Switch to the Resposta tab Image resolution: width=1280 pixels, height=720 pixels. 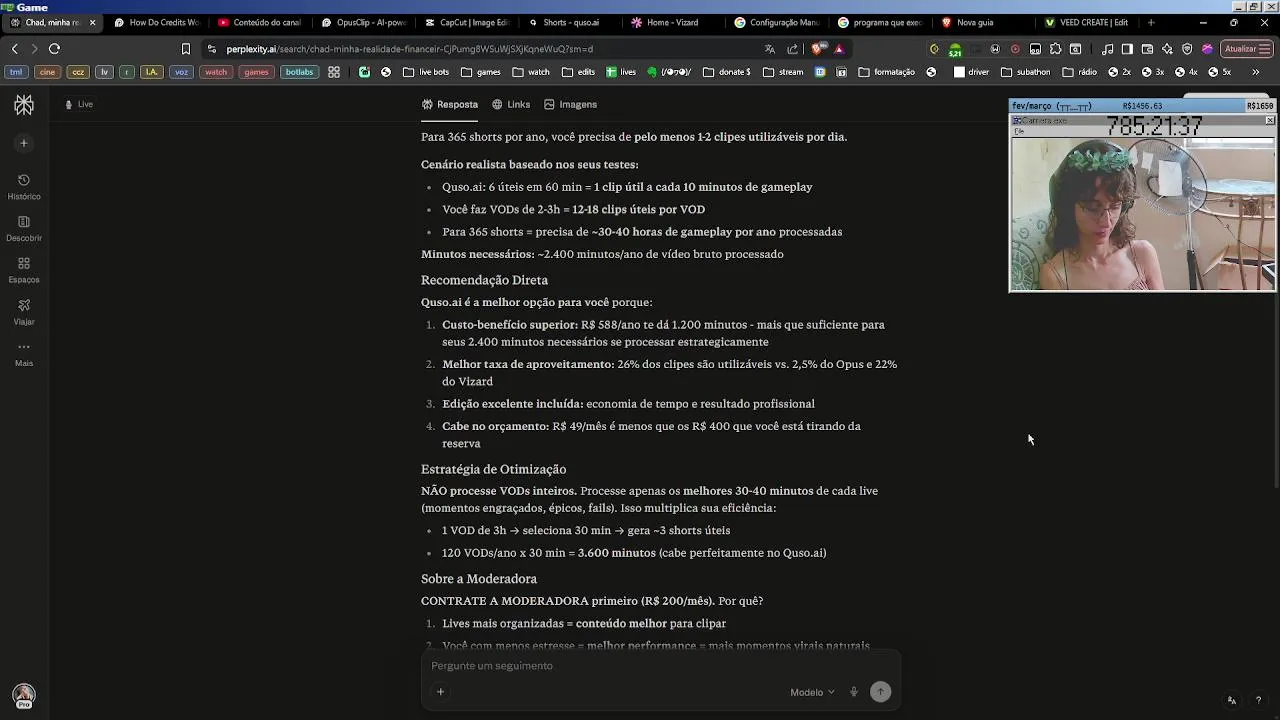coord(450,104)
